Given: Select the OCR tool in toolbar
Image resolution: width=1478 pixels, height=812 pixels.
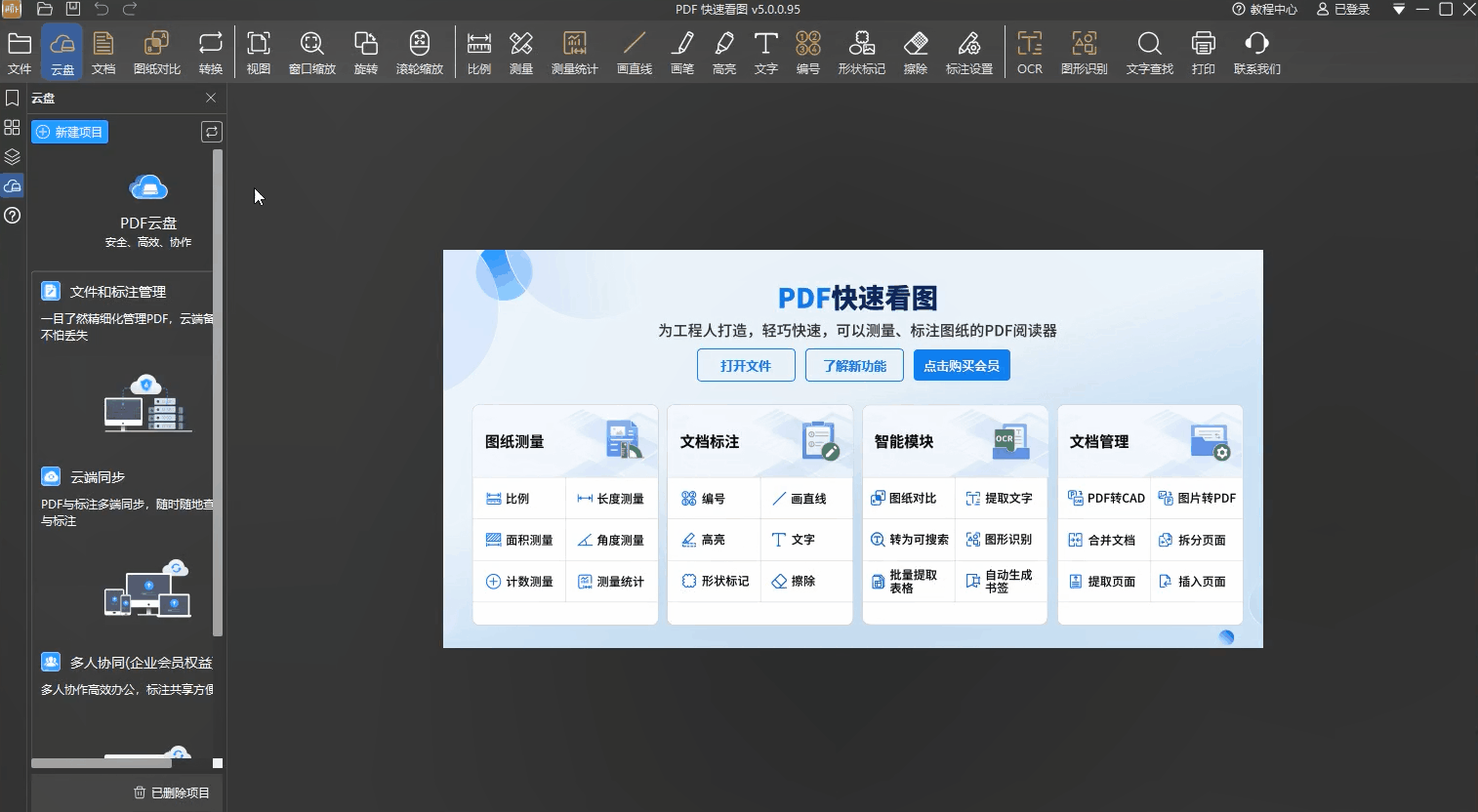Looking at the screenshot, I should pos(1029,53).
